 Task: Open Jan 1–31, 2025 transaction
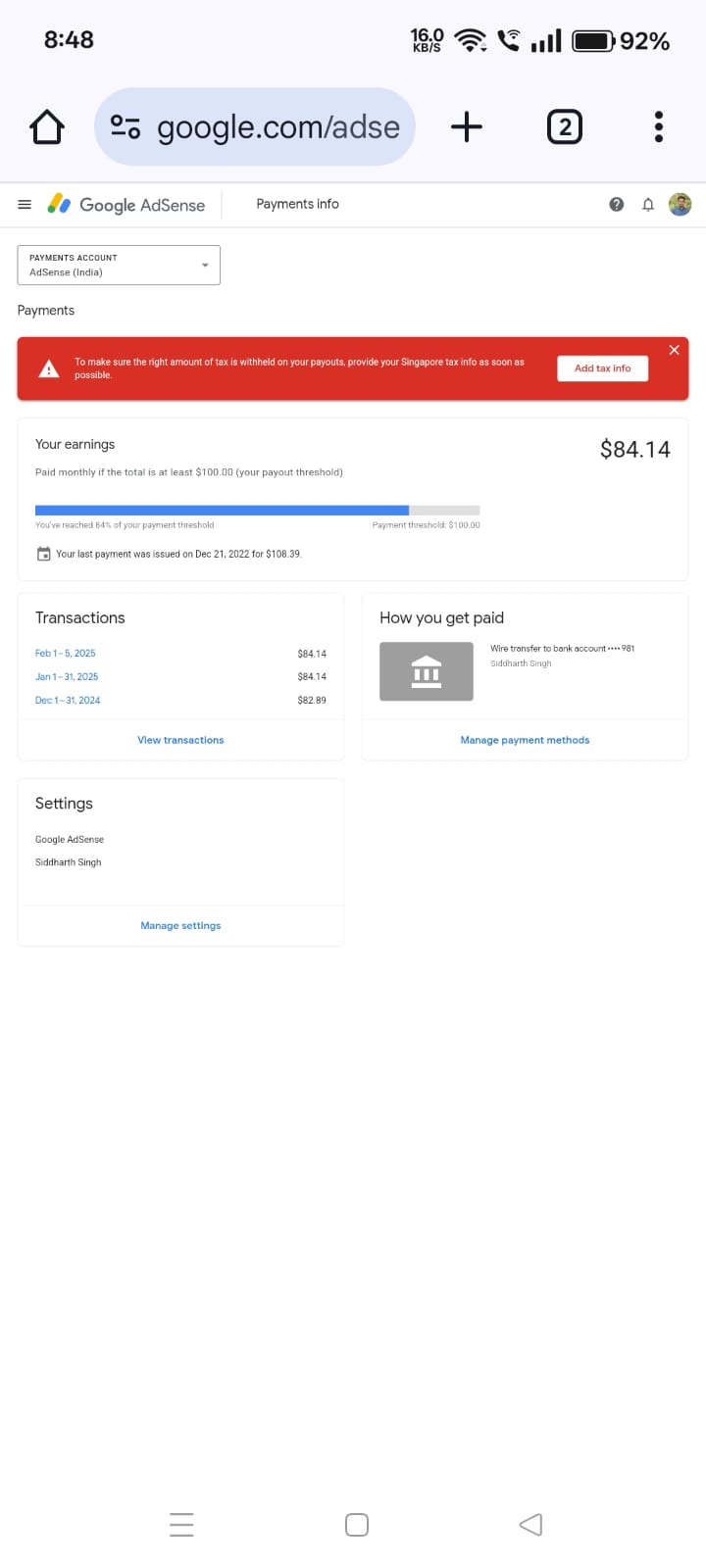point(67,677)
